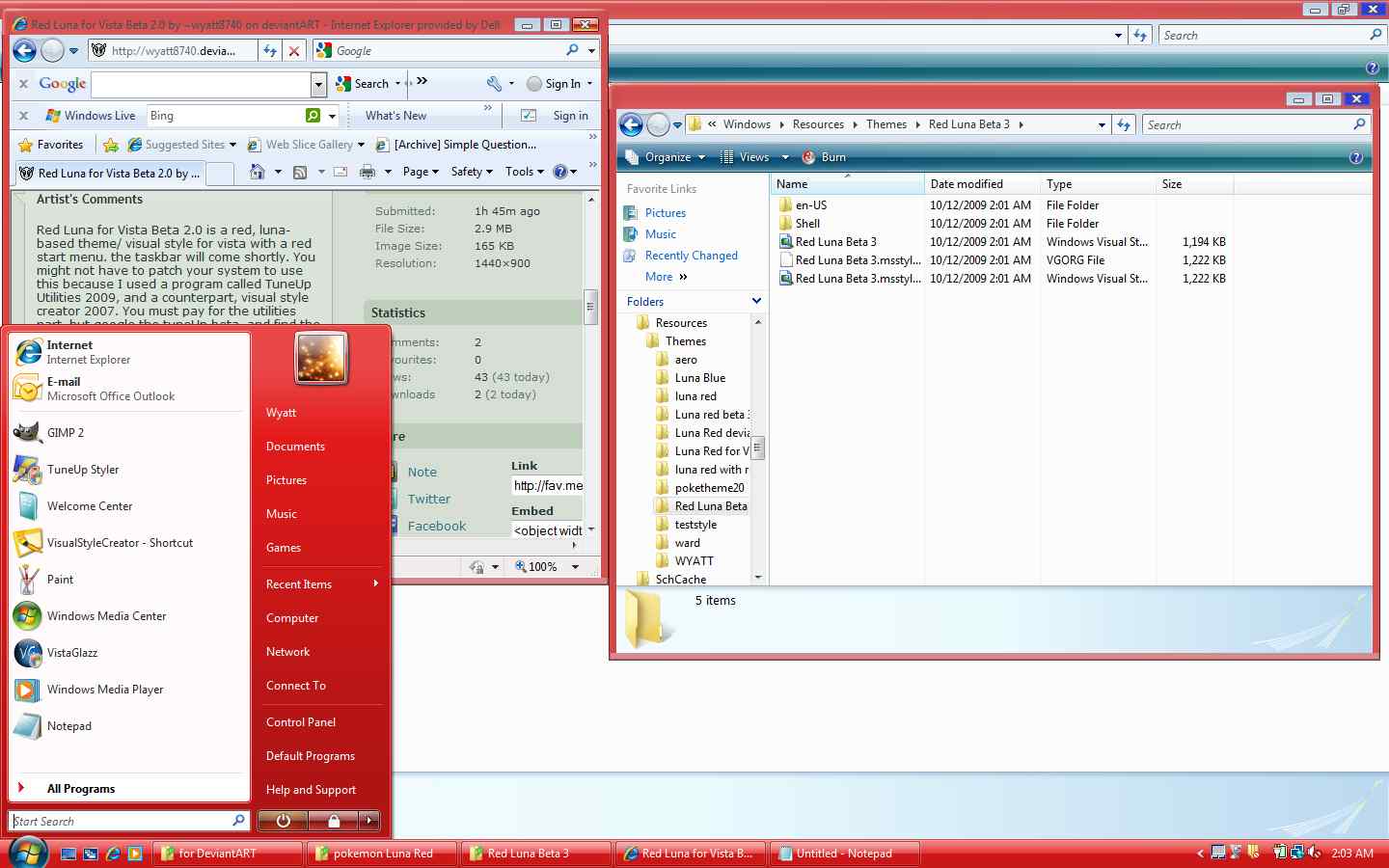This screenshot has width=1389, height=868.
Task: Click the green Bing search magnifier
Action: click(313, 116)
